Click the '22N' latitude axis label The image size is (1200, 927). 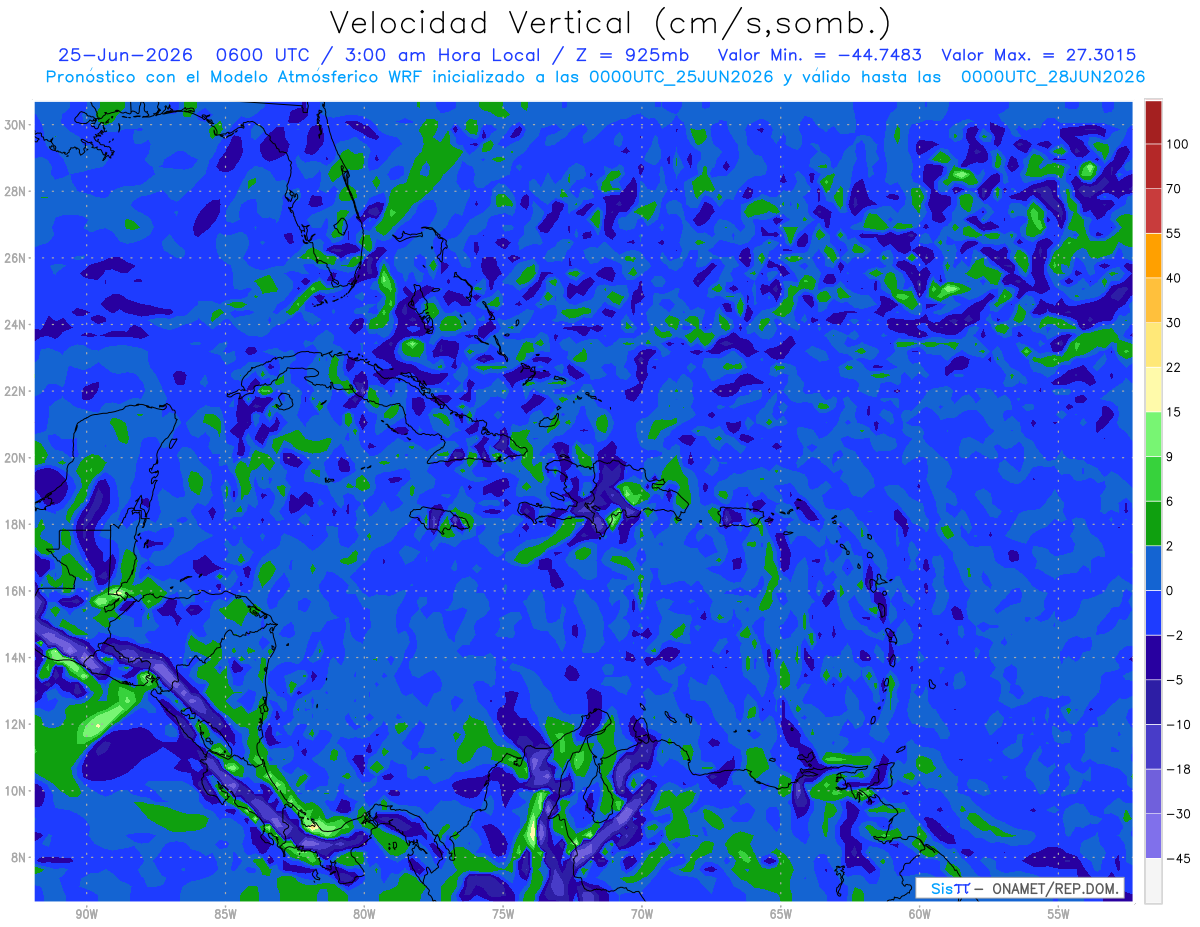[x=16, y=391]
